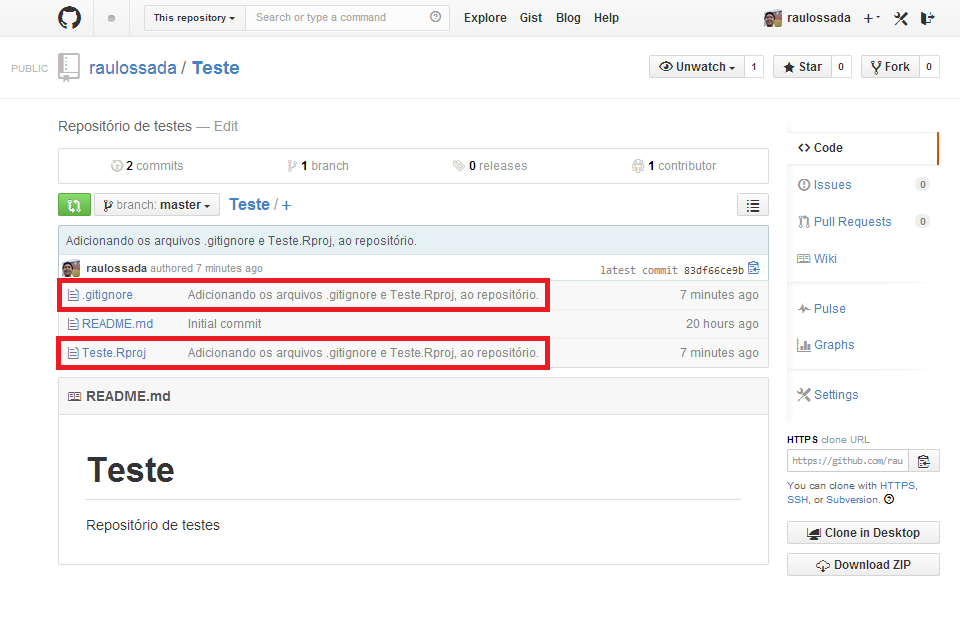Screen dimensions: 960x622
Task: Open the clone help question icon
Action: click(x=889, y=499)
